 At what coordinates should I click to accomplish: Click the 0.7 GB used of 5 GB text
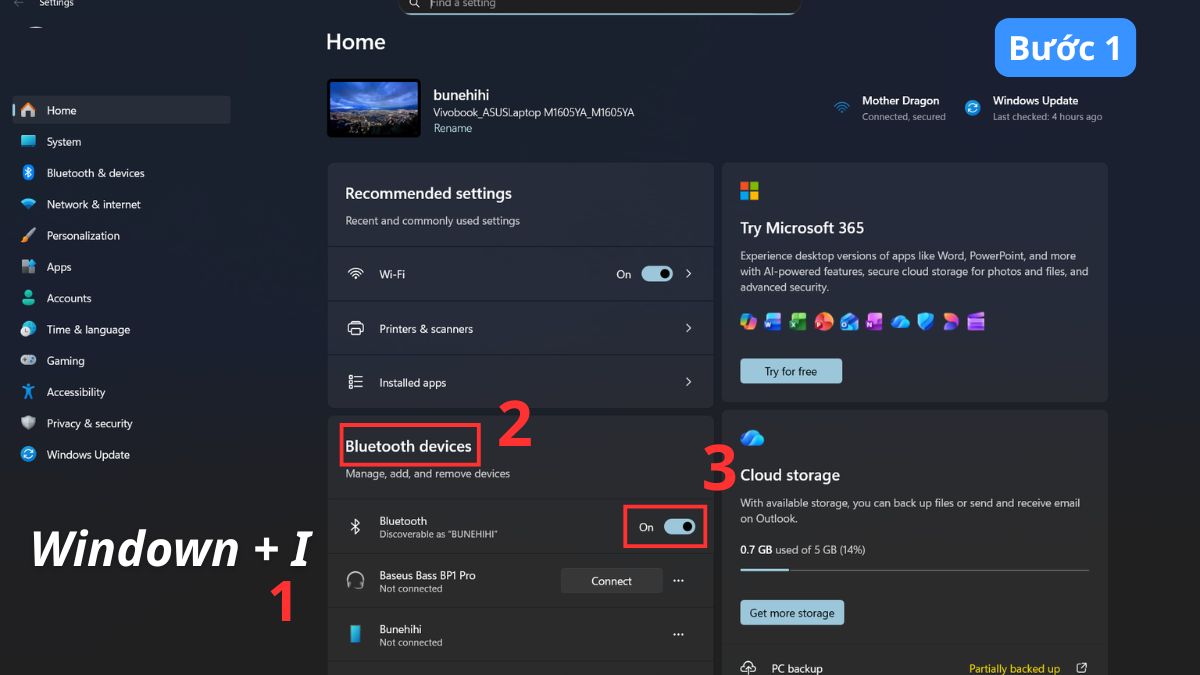[803, 550]
